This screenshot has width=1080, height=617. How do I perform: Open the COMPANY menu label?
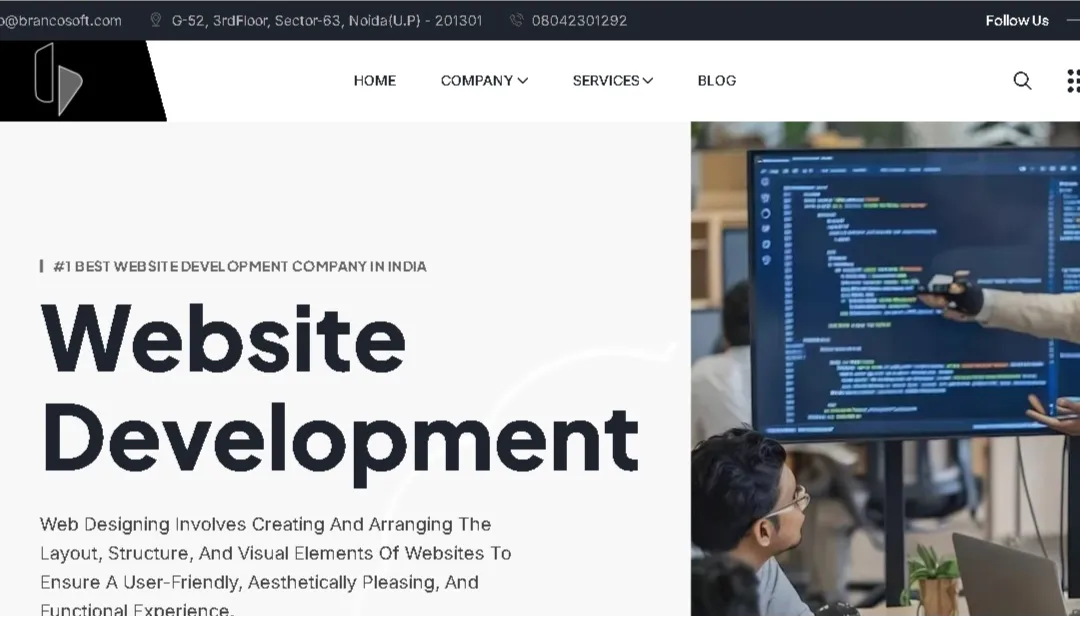476,81
